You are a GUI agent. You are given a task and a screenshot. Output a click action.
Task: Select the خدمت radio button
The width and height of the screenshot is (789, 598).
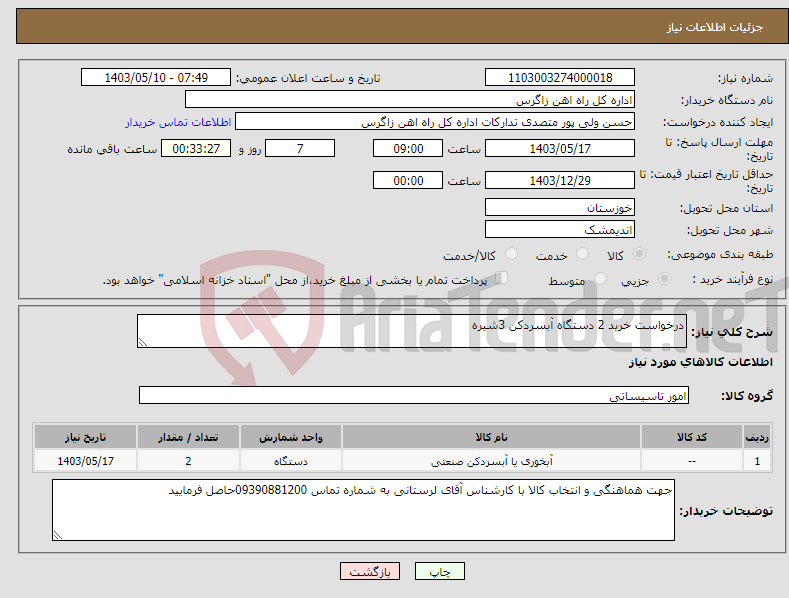[x=582, y=254]
